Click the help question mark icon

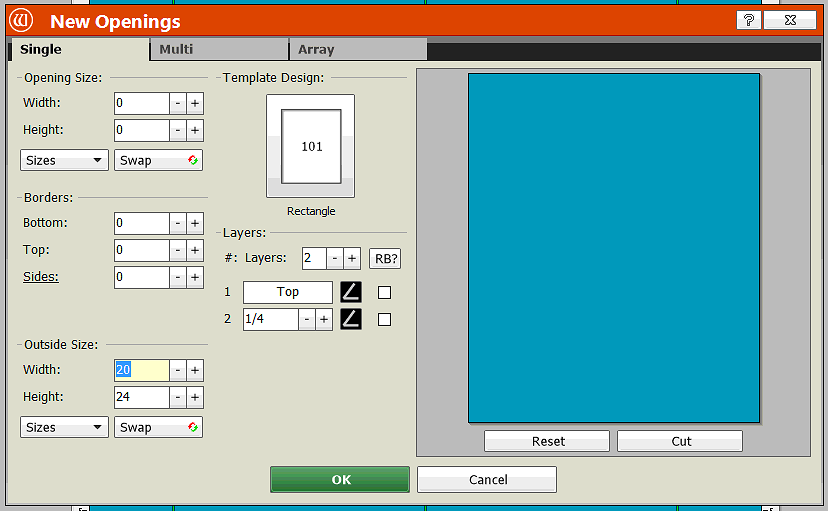[748, 20]
